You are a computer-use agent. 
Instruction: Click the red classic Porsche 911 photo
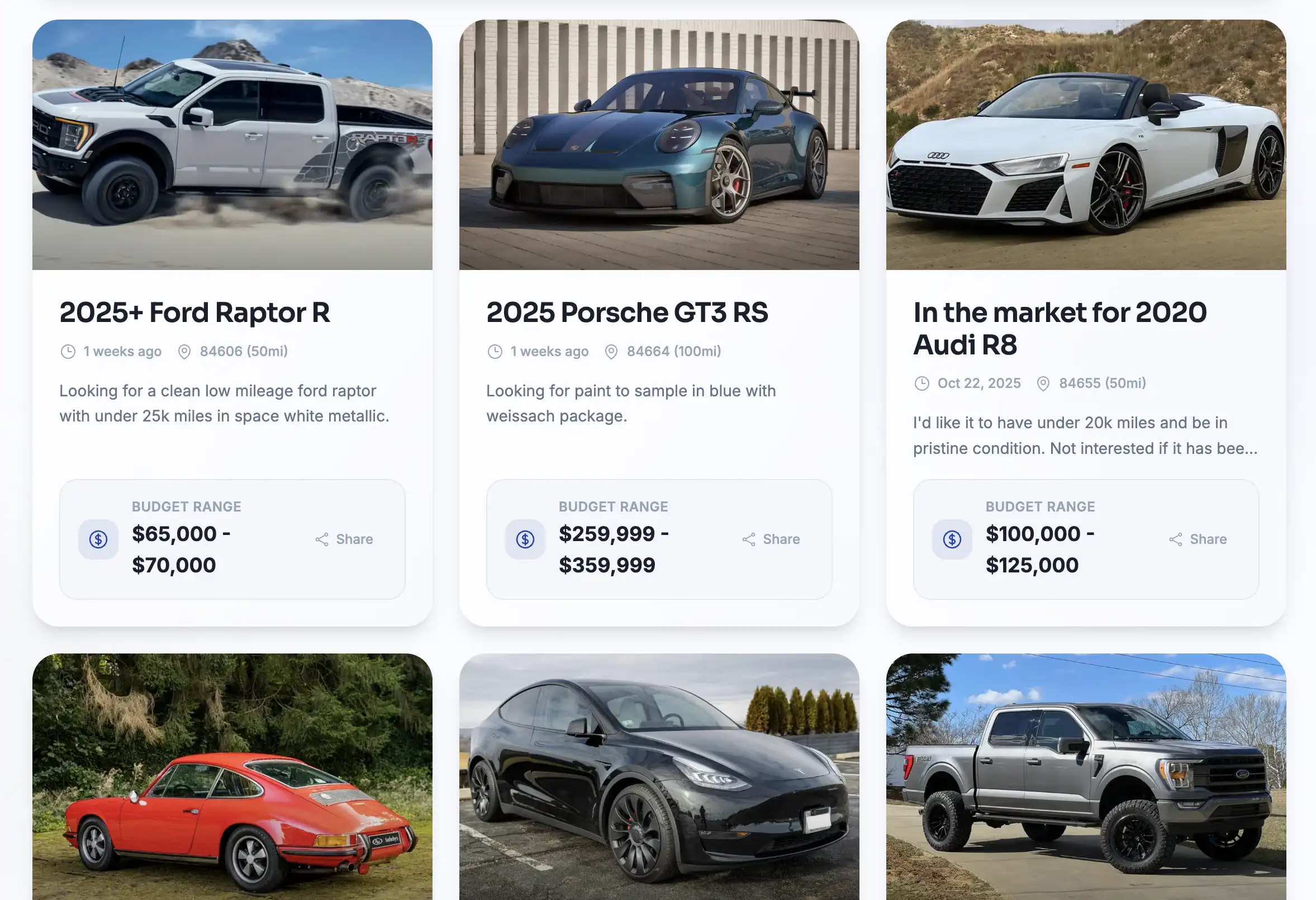coord(232,776)
